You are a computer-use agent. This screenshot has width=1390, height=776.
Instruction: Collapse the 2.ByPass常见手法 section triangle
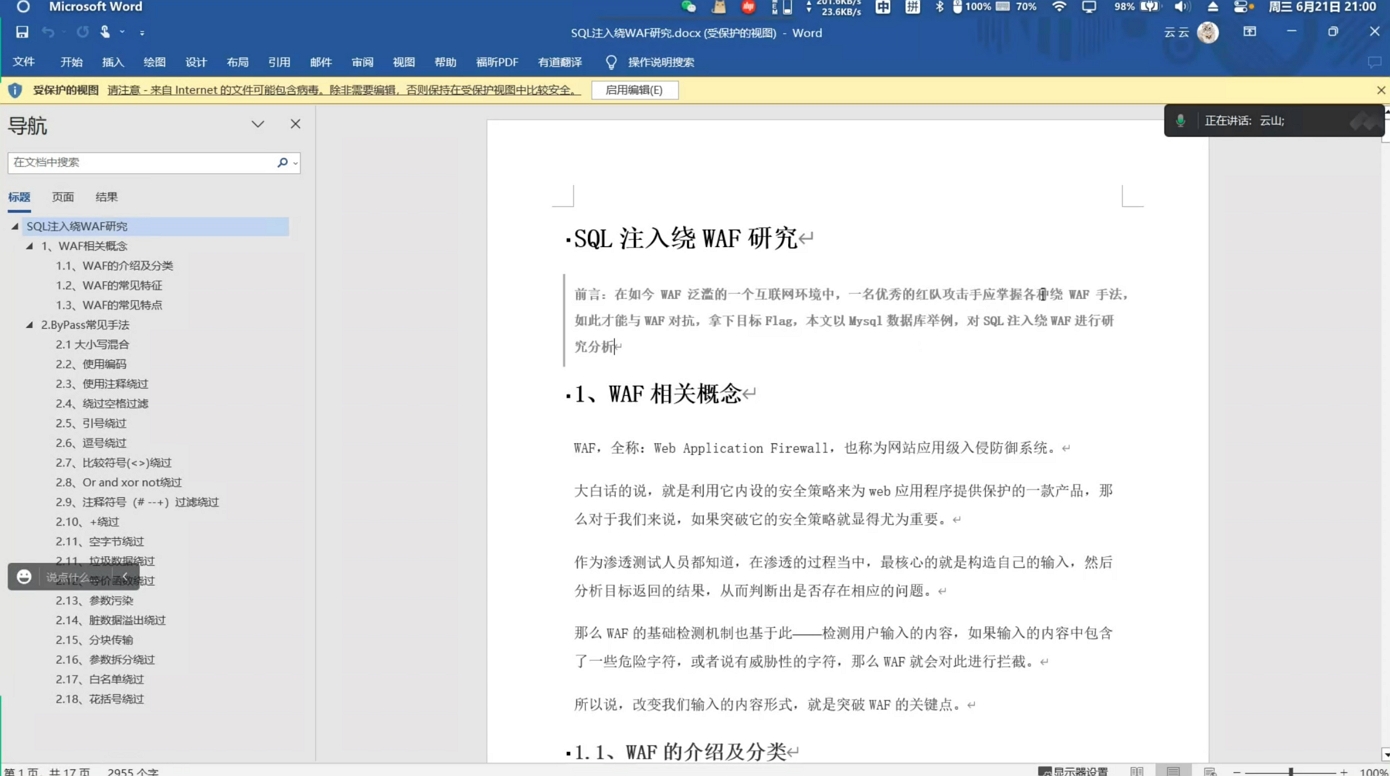tap(29, 325)
